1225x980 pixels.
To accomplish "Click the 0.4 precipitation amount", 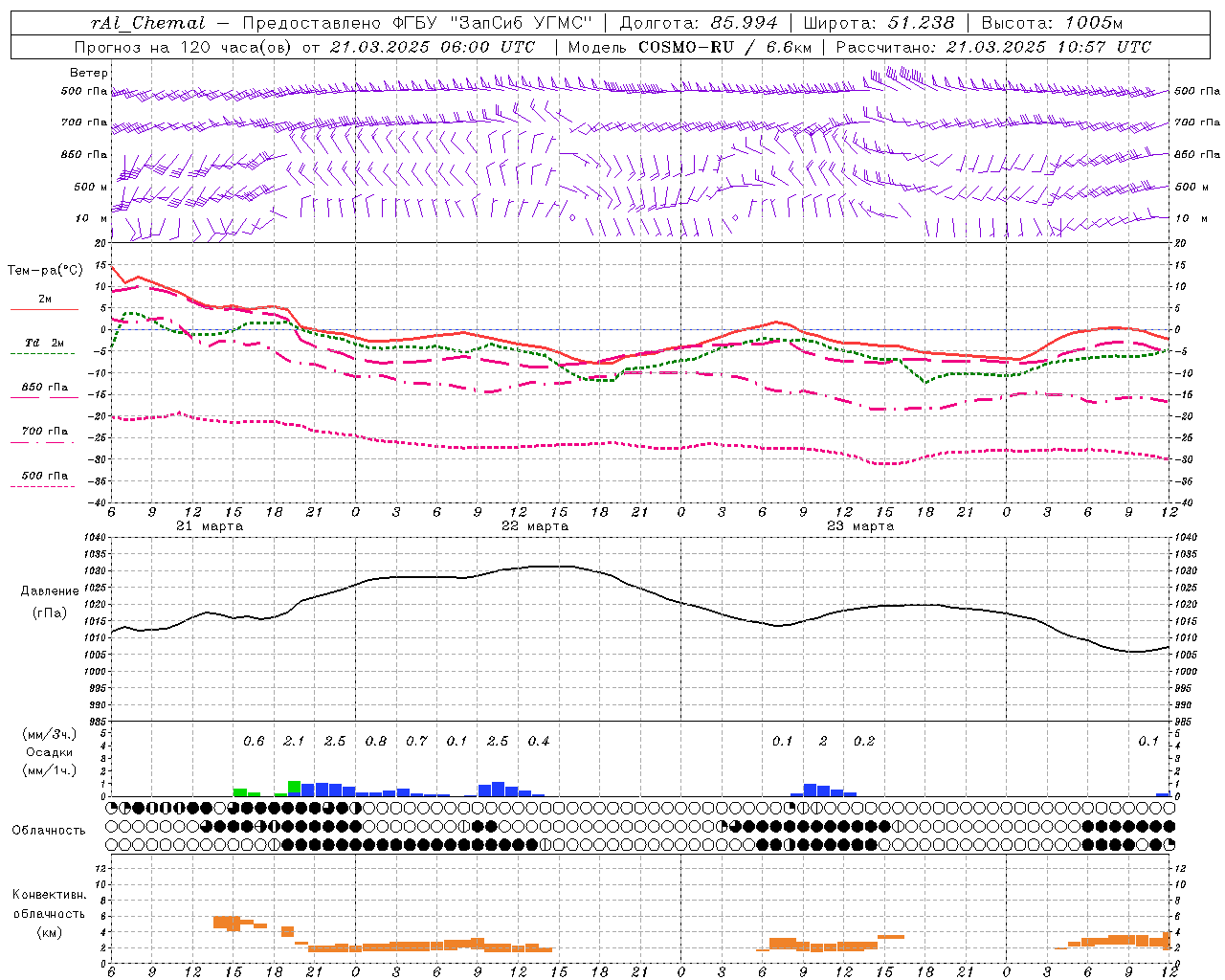I will pos(539,742).
